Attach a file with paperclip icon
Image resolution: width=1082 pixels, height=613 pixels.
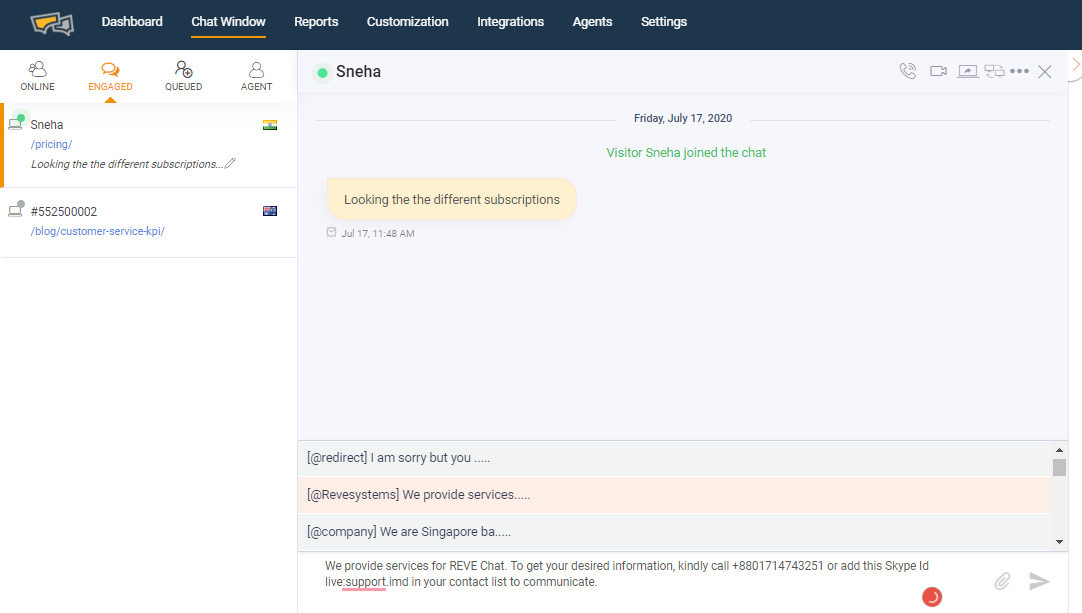coord(1002,581)
